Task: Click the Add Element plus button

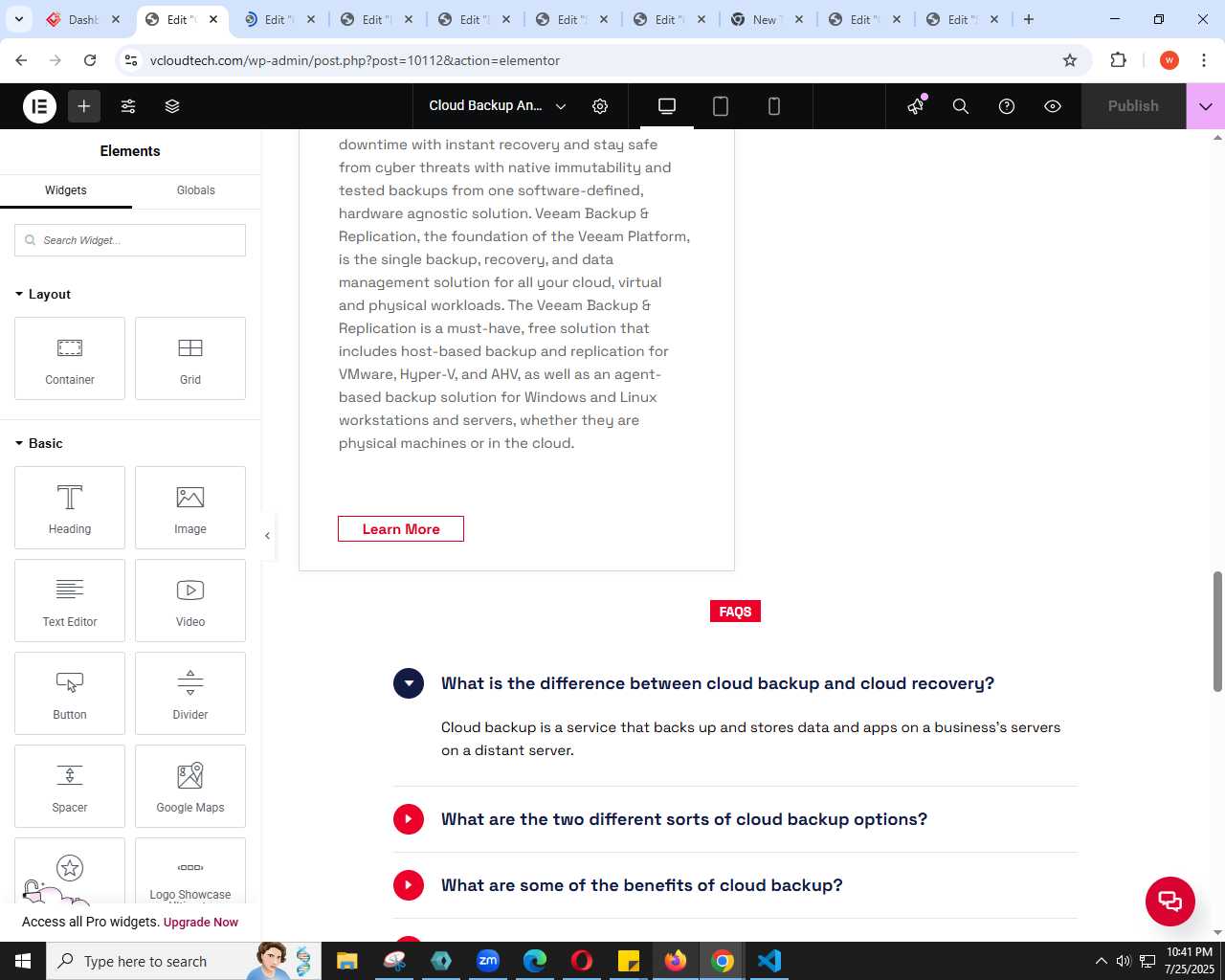Action: point(84,106)
